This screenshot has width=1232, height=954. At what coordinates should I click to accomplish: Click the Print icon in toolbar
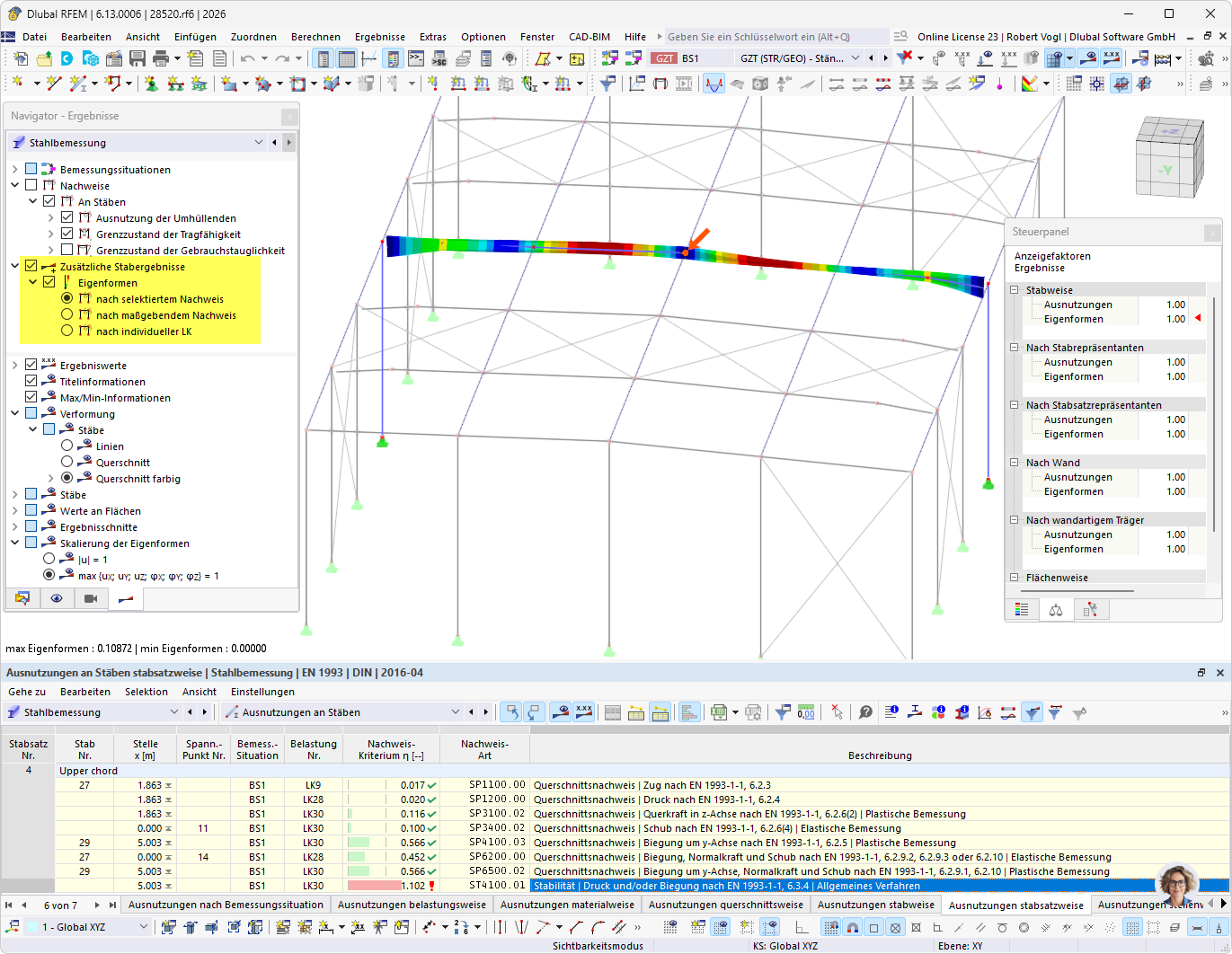(161, 58)
